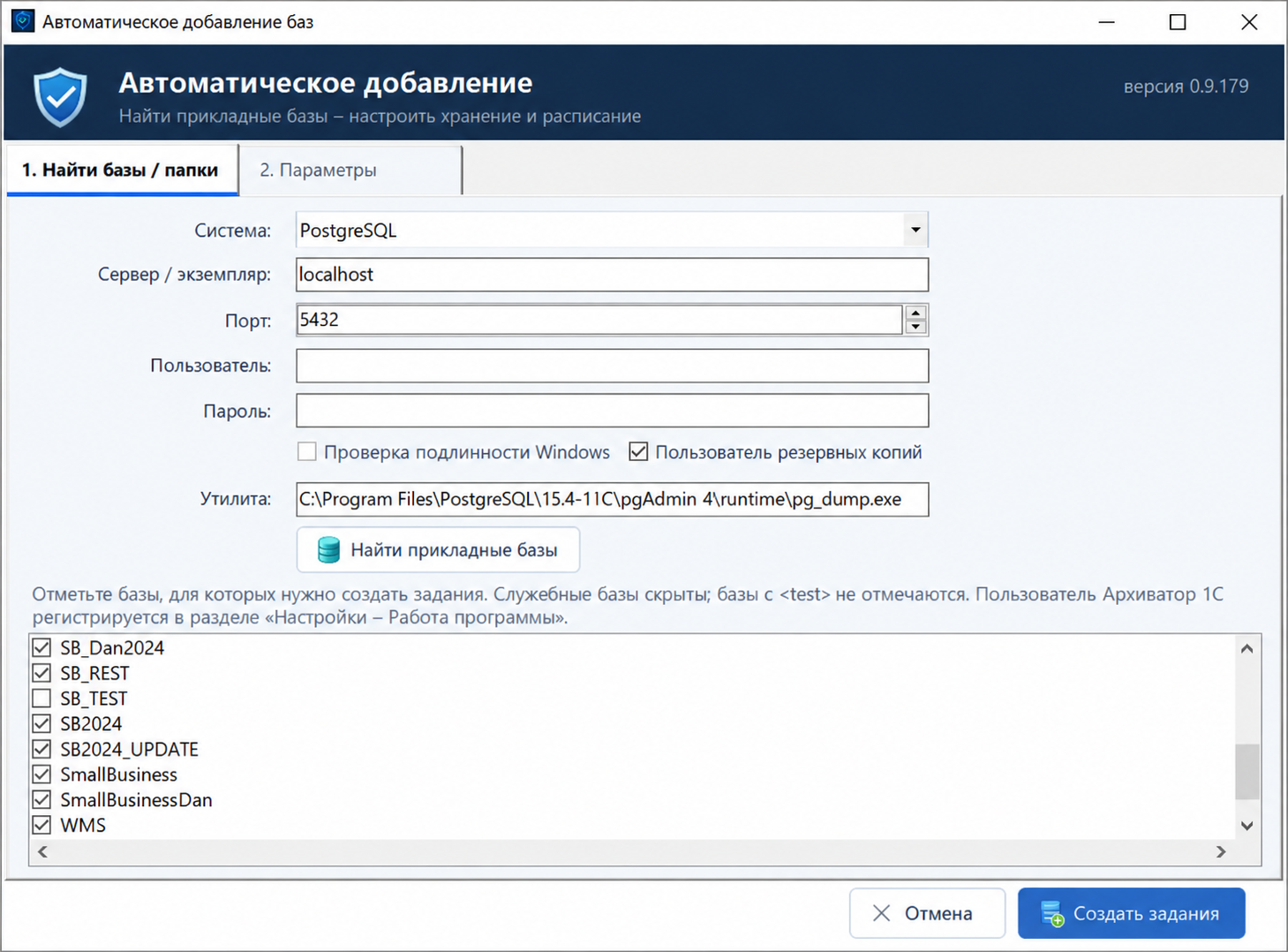This screenshot has height=952, width=1288.
Task: Click the Найти прикладные базы button
Action: point(439,550)
